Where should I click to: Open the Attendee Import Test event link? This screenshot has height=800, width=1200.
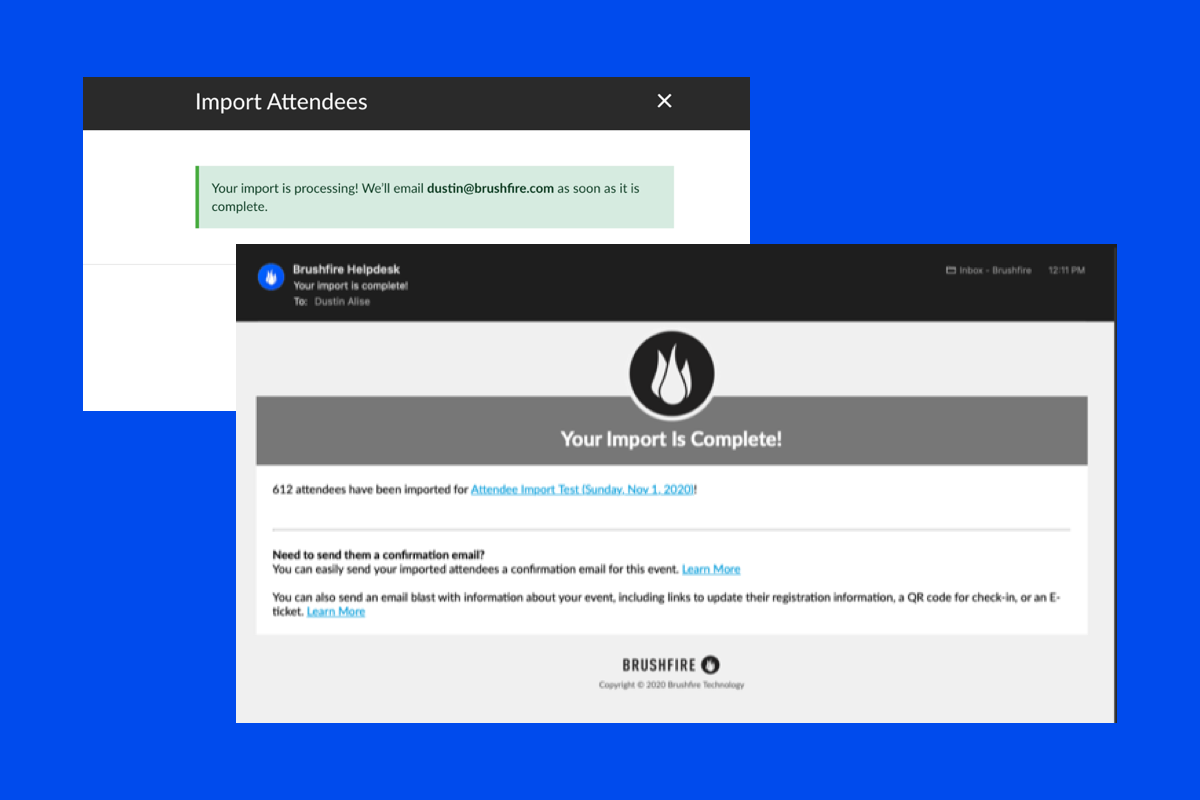582,490
